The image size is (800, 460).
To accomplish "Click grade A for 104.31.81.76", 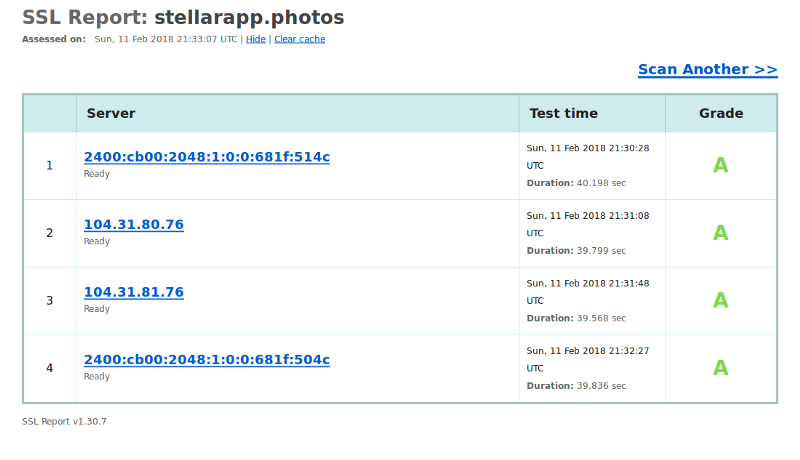I will [720, 300].
